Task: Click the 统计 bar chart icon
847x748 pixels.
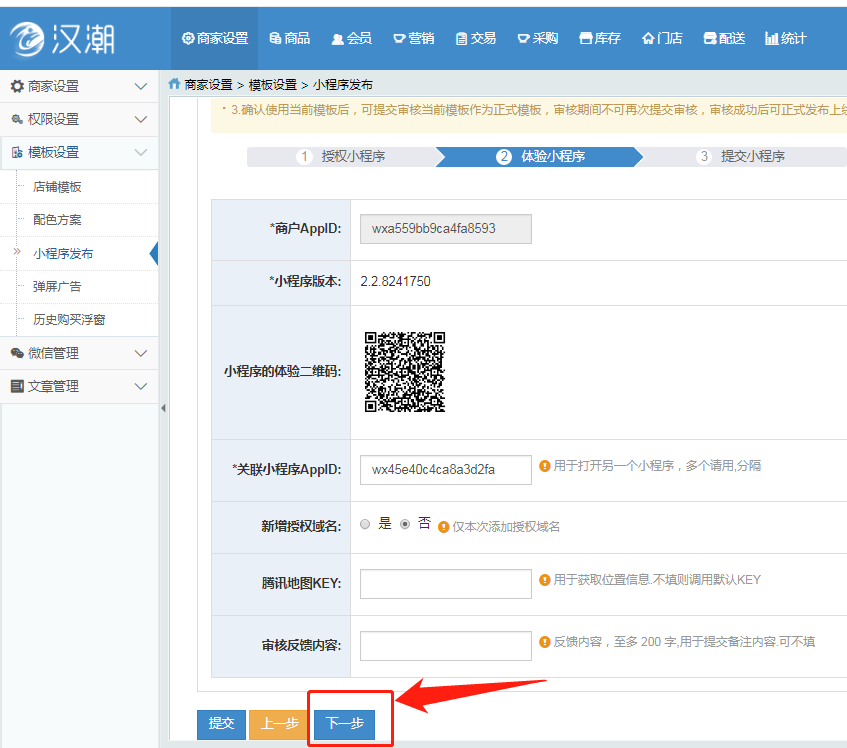Action: point(772,38)
